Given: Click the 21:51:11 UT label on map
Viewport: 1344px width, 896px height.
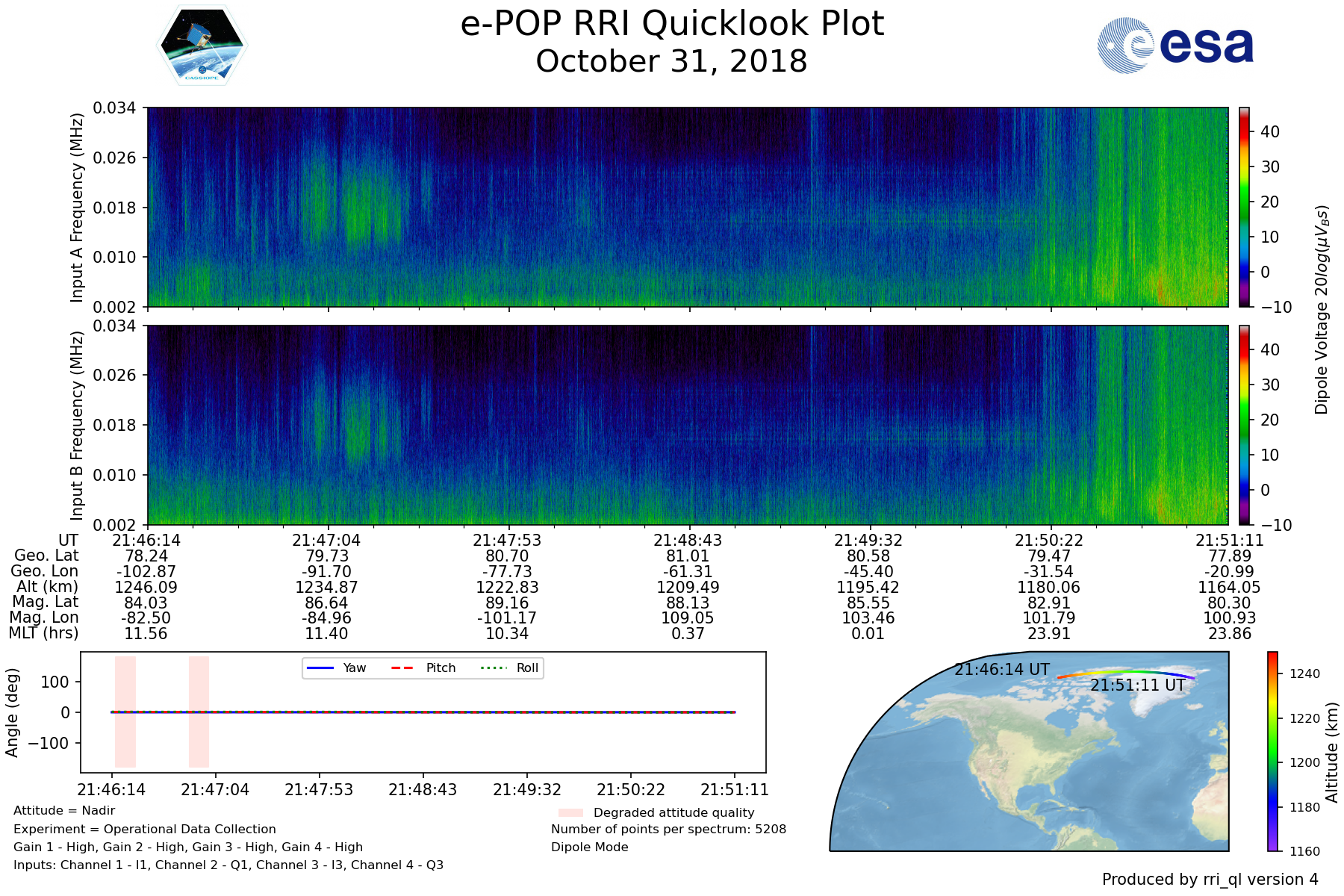Looking at the screenshot, I should click(1137, 685).
